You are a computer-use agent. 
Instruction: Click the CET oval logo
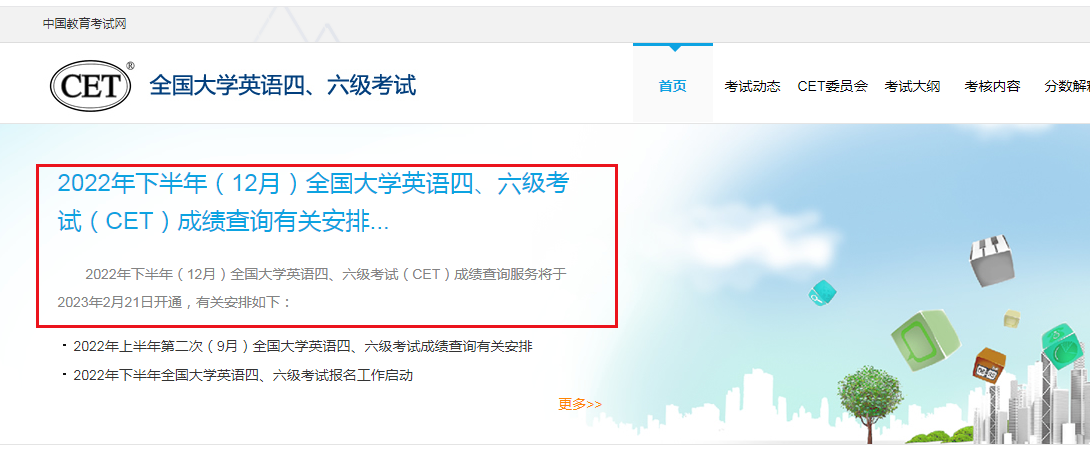click(91, 86)
